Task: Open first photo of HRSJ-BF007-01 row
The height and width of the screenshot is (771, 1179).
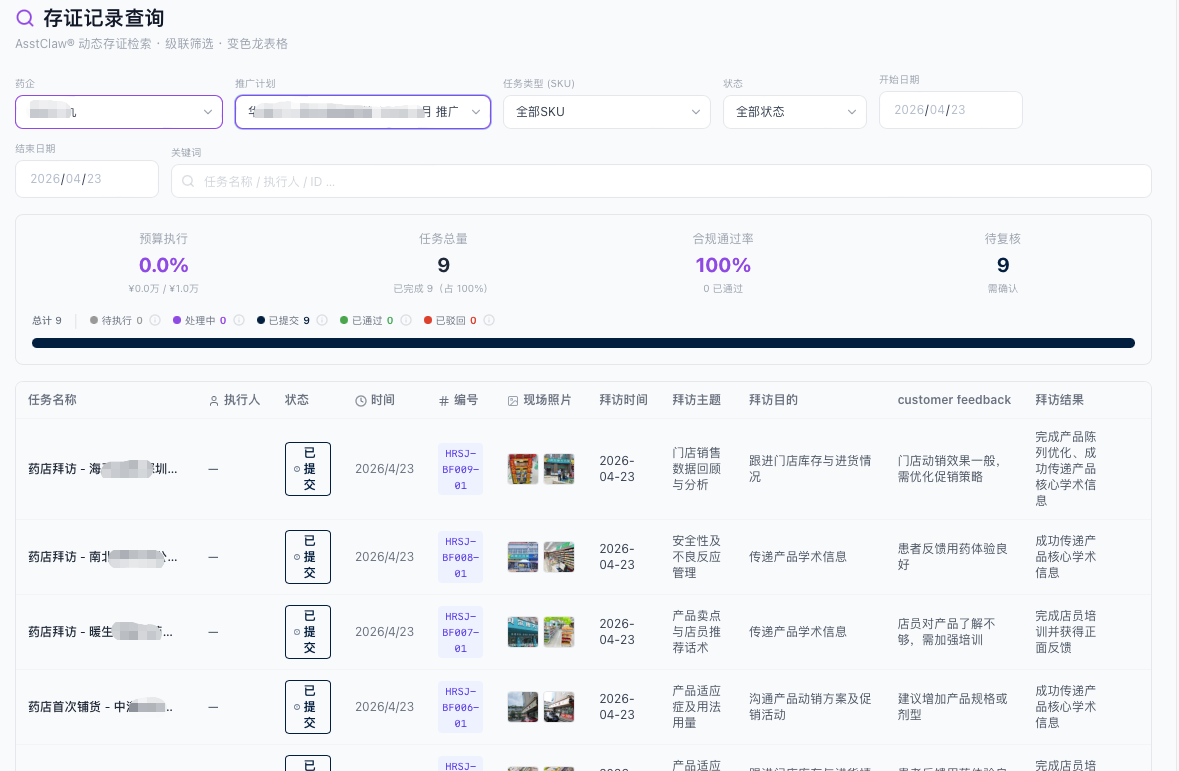Action: (x=523, y=632)
